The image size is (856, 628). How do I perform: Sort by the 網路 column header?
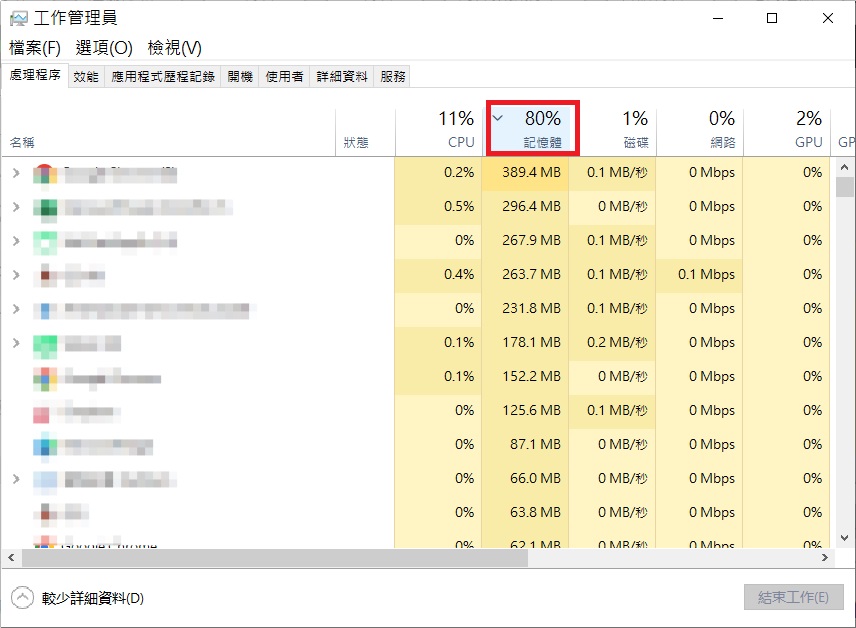[699, 132]
